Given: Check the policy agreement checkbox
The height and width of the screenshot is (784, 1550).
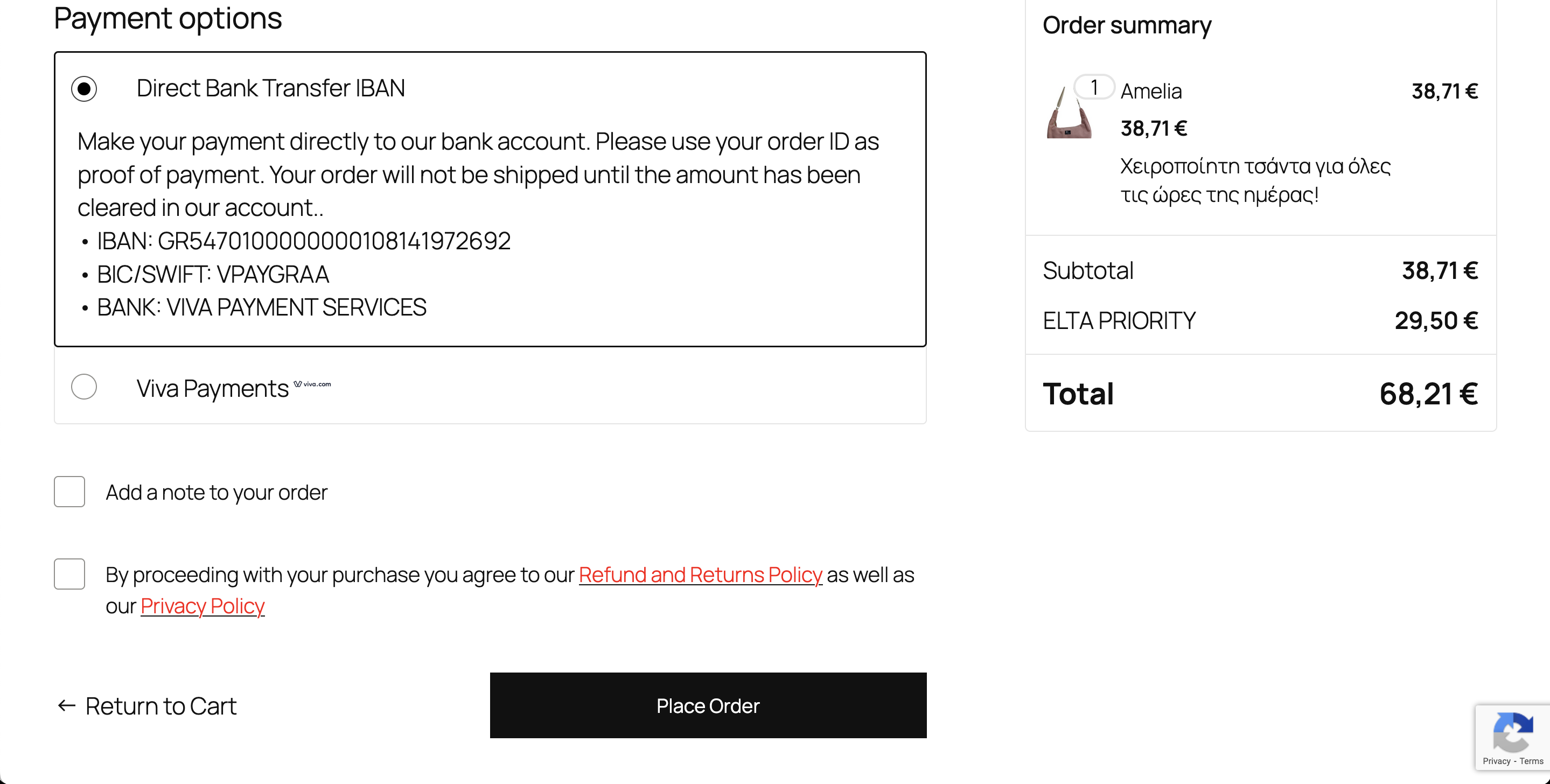Looking at the screenshot, I should pyautogui.click(x=69, y=574).
